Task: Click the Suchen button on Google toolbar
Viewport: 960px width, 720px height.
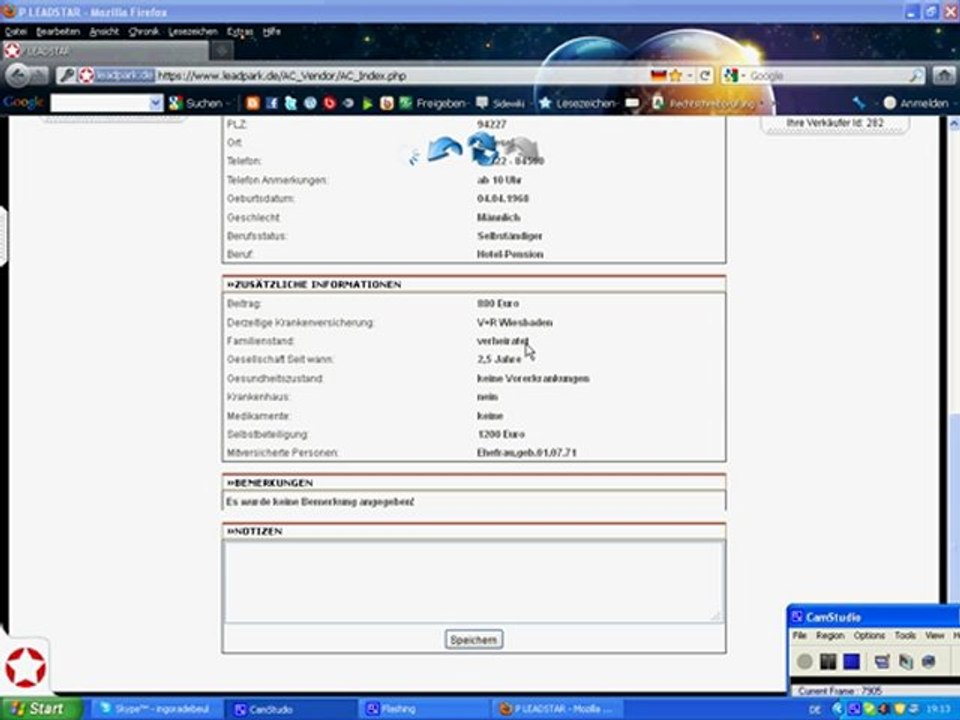Action: (196, 103)
